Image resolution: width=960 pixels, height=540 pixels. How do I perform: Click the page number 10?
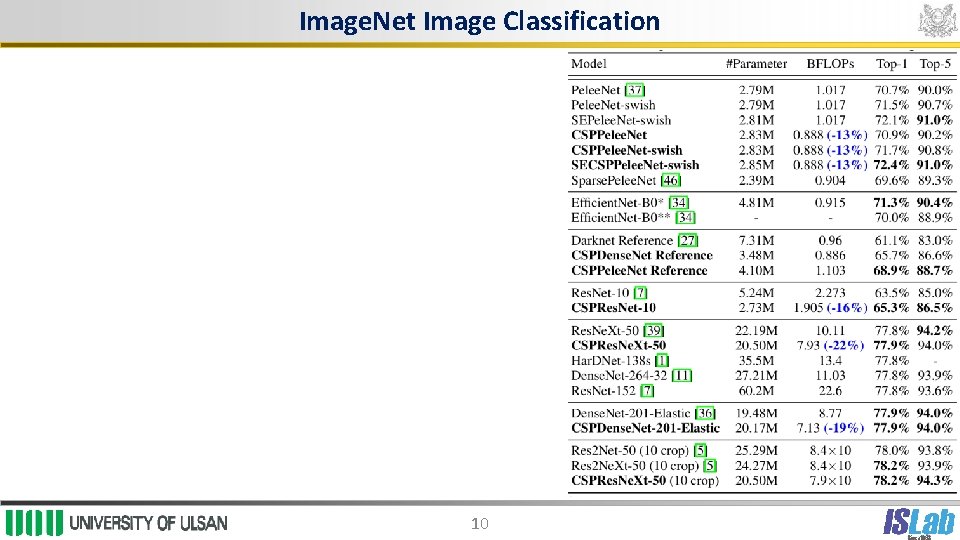coord(479,523)
